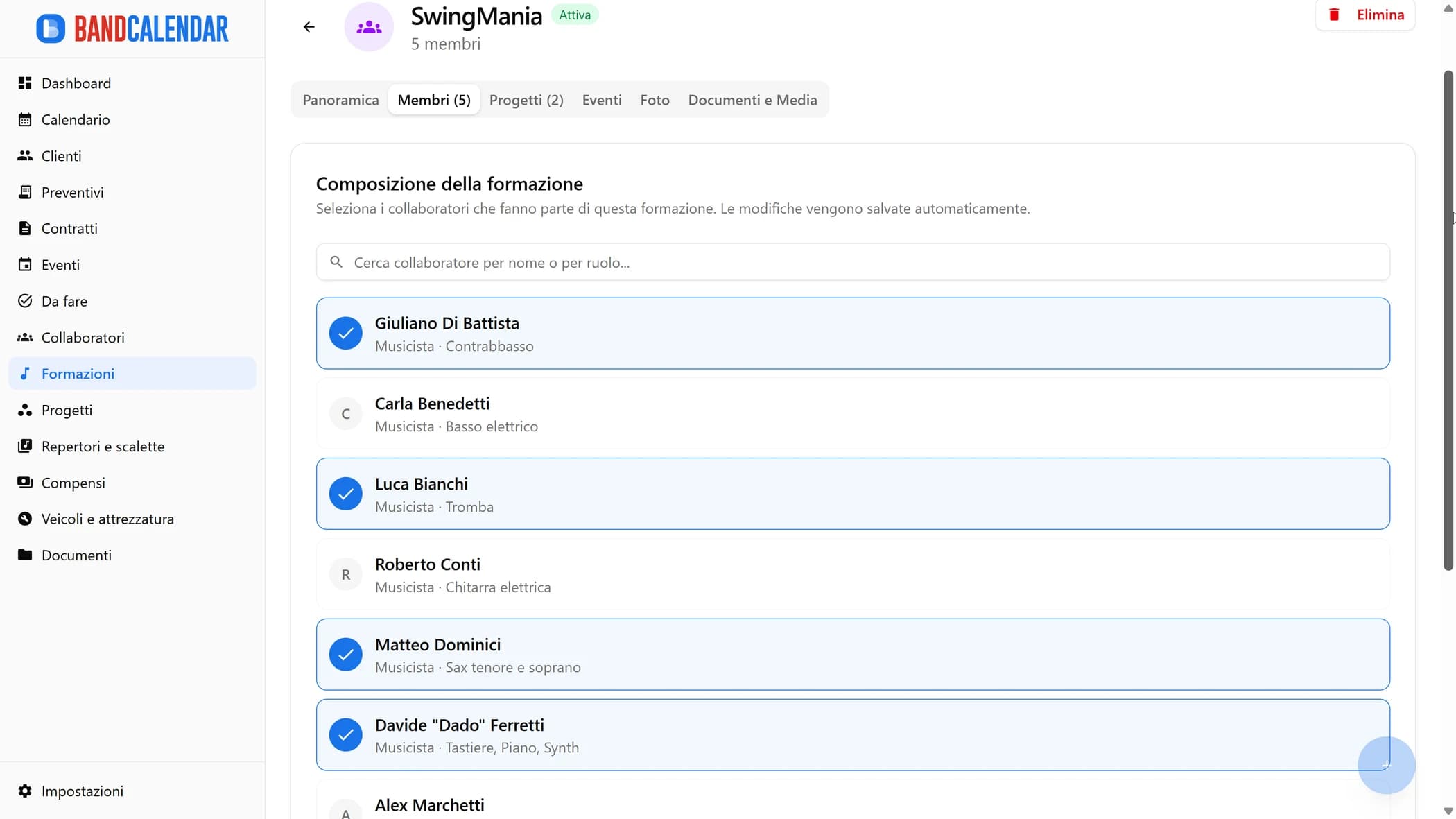Open the Documenti e Media tab
Image resolution: width=1456 pixels, height=819 pixels.
coord(752,100)
